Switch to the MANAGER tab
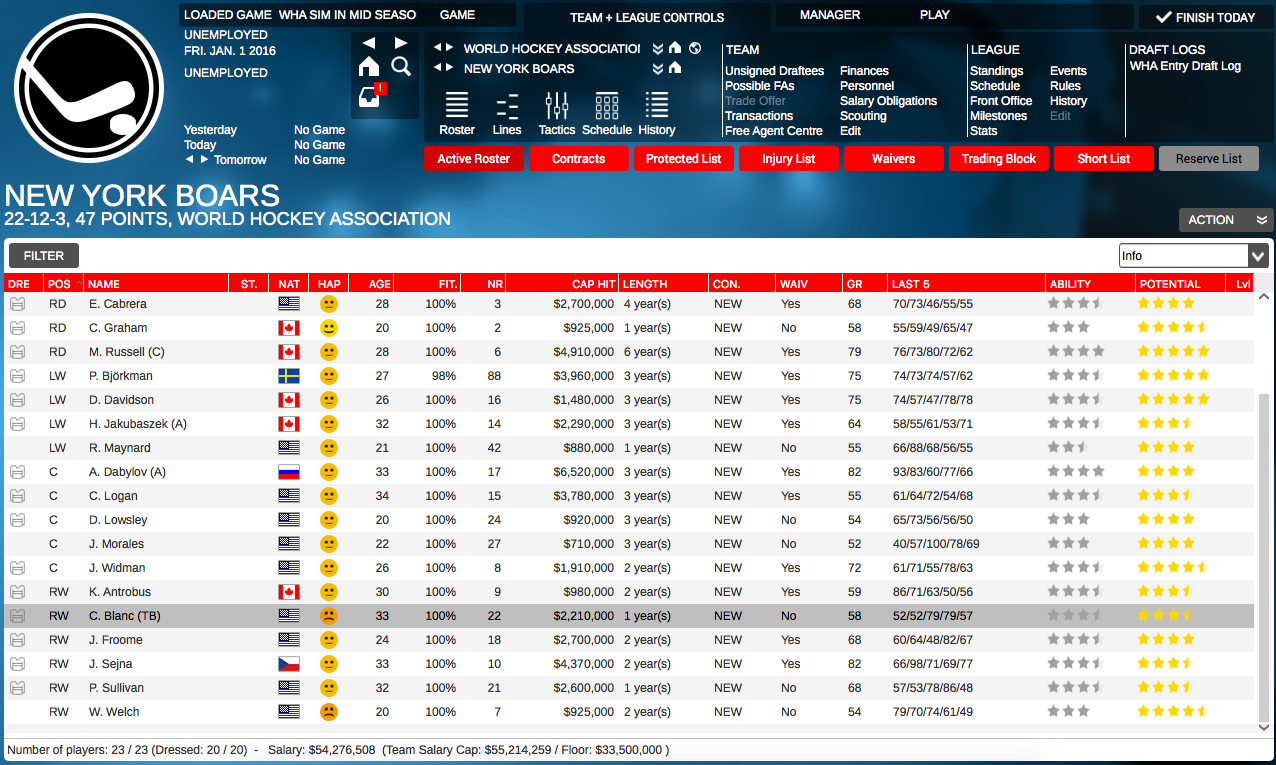Image resolution: width=1276 pixels, height=765 pixels. tap(831, 15)
